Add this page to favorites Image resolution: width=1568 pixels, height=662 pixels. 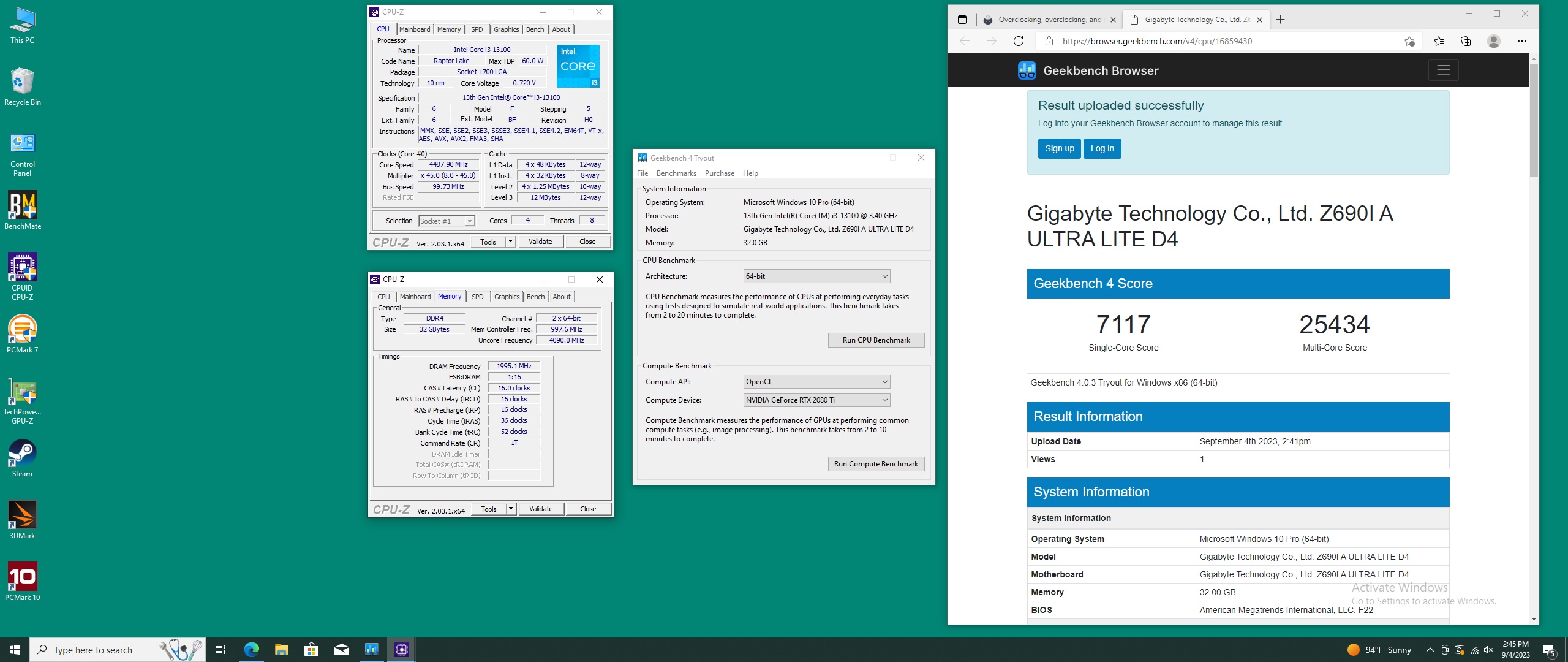pyautogui.click(x=1409, y=41)
